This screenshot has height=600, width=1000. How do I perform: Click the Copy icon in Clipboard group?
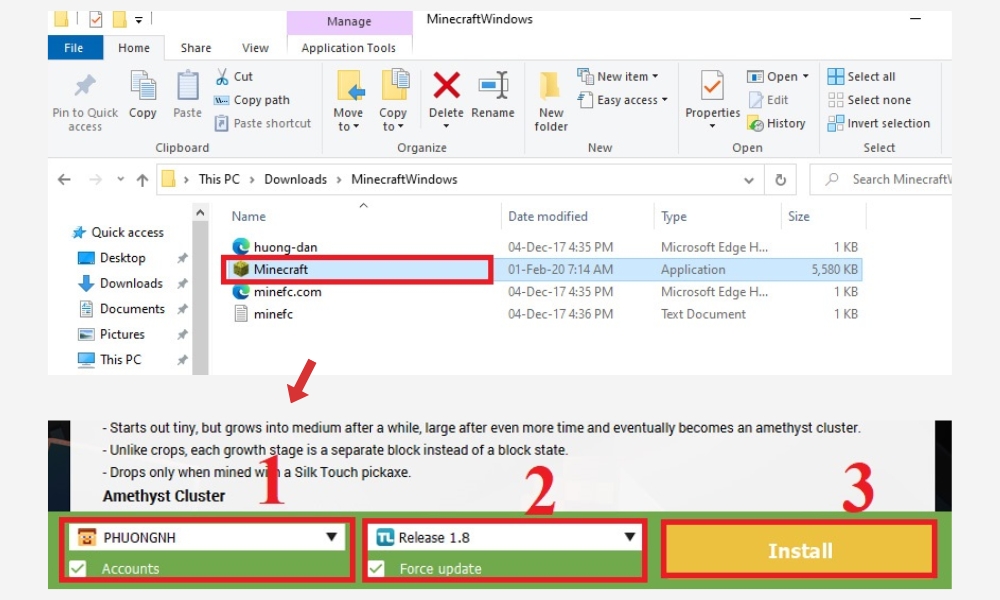[x=143, y=86]
